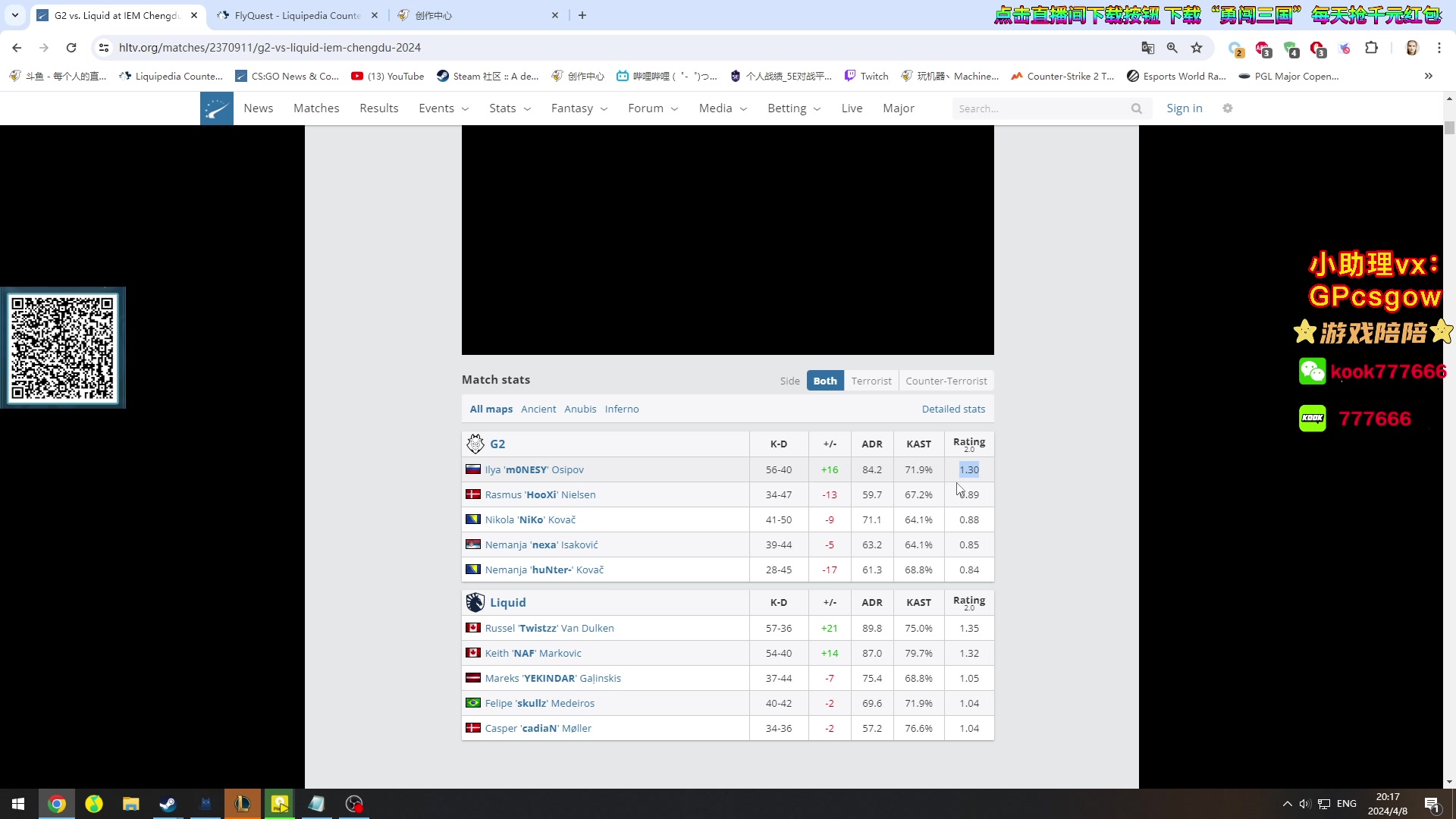The height and width of the screenshot is (819, 1456).
Task: Switch to the 创作中心 browser tab
Action: click(478, 15)
